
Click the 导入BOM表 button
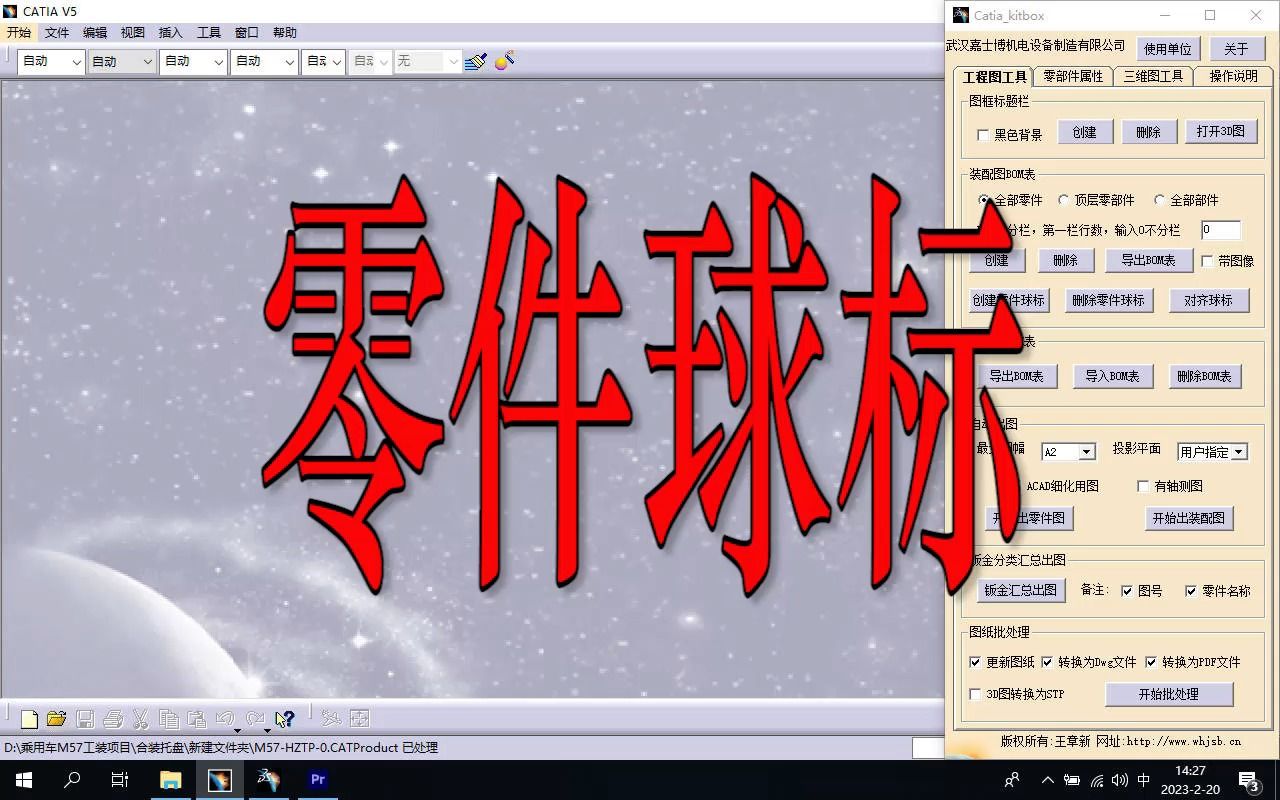1113,377
